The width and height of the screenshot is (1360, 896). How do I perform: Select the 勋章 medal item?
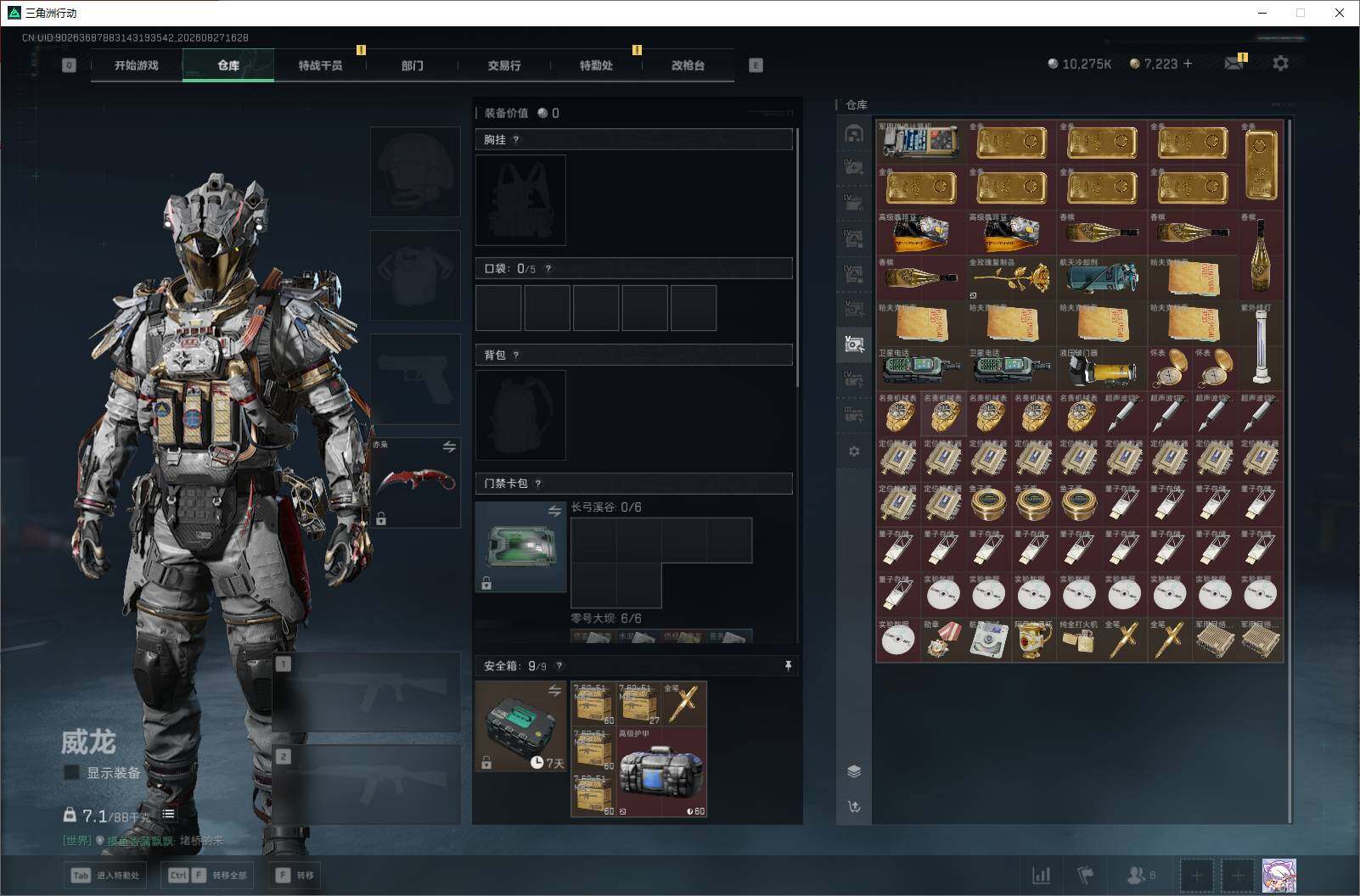(x=944, y=640)
